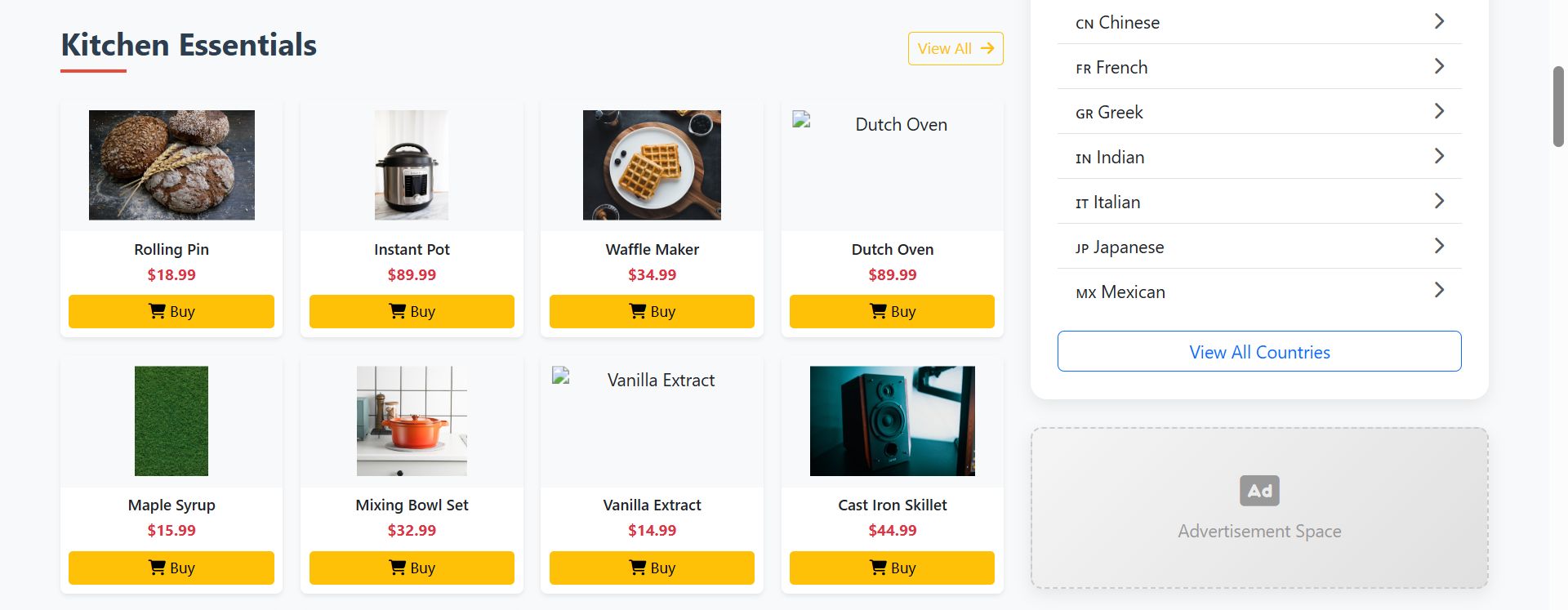Click the Ad icon in the advertisement space
The height and width of the screenshot is (610, 1568).
pos(1259,491)
